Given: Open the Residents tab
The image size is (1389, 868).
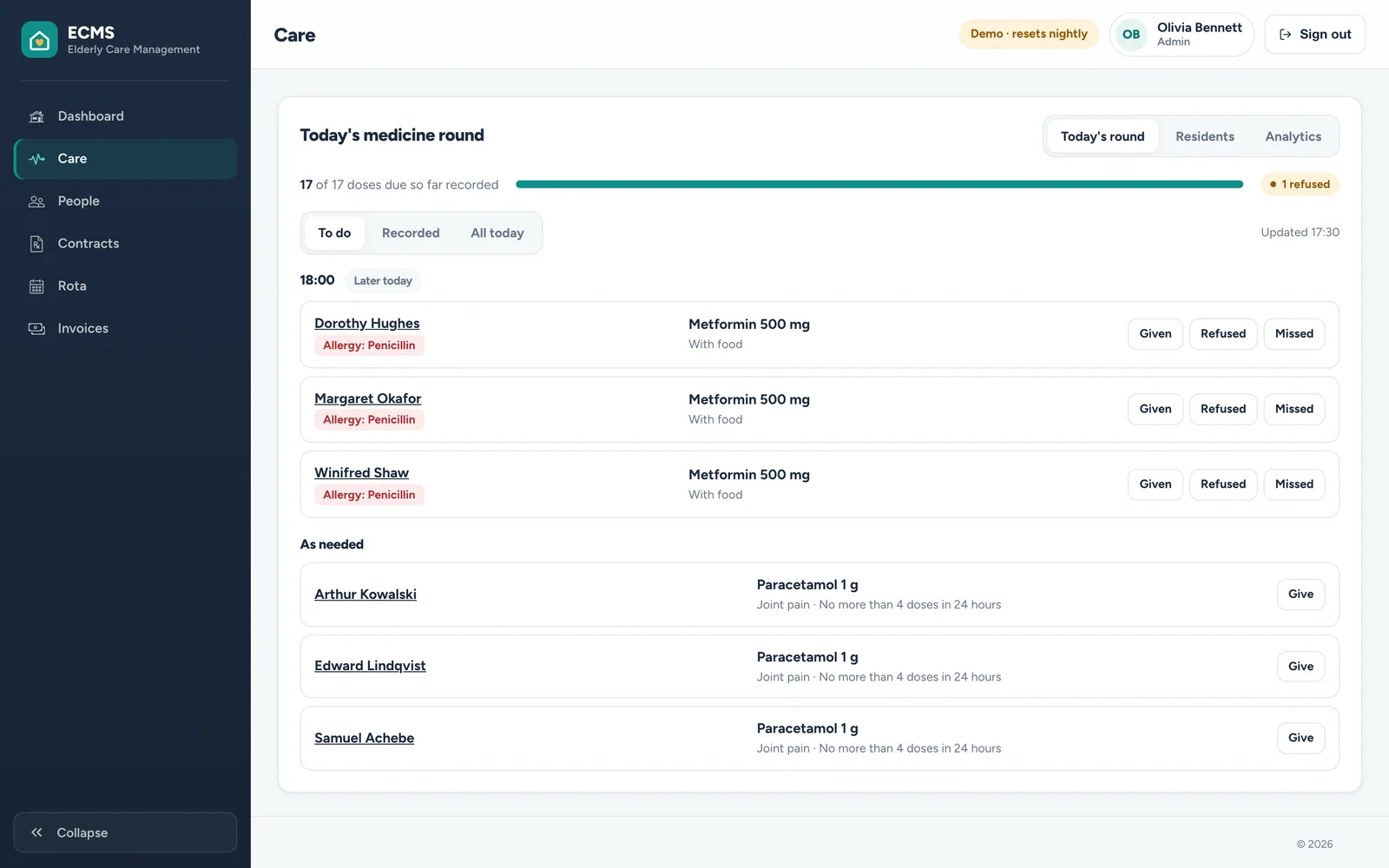Looking at the screenshot, I should click(1205, 136).
